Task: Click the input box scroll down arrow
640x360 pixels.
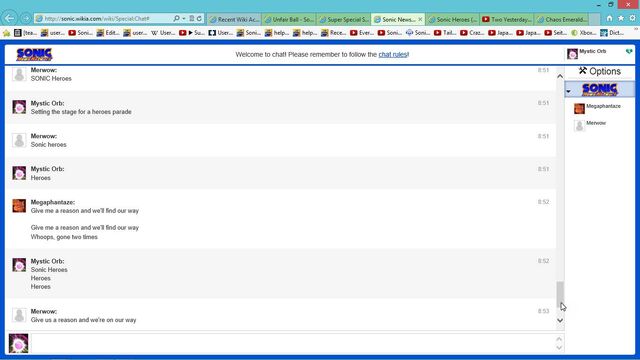Action: pos(559,348)
